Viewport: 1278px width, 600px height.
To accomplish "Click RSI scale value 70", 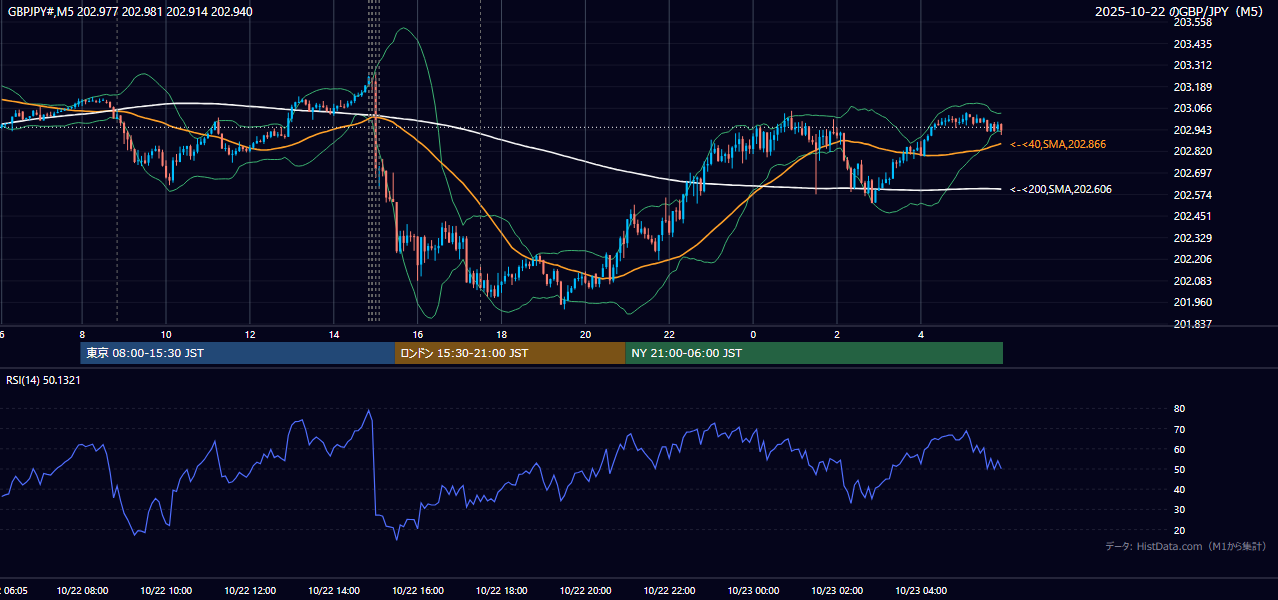I will coord(1179,429).
